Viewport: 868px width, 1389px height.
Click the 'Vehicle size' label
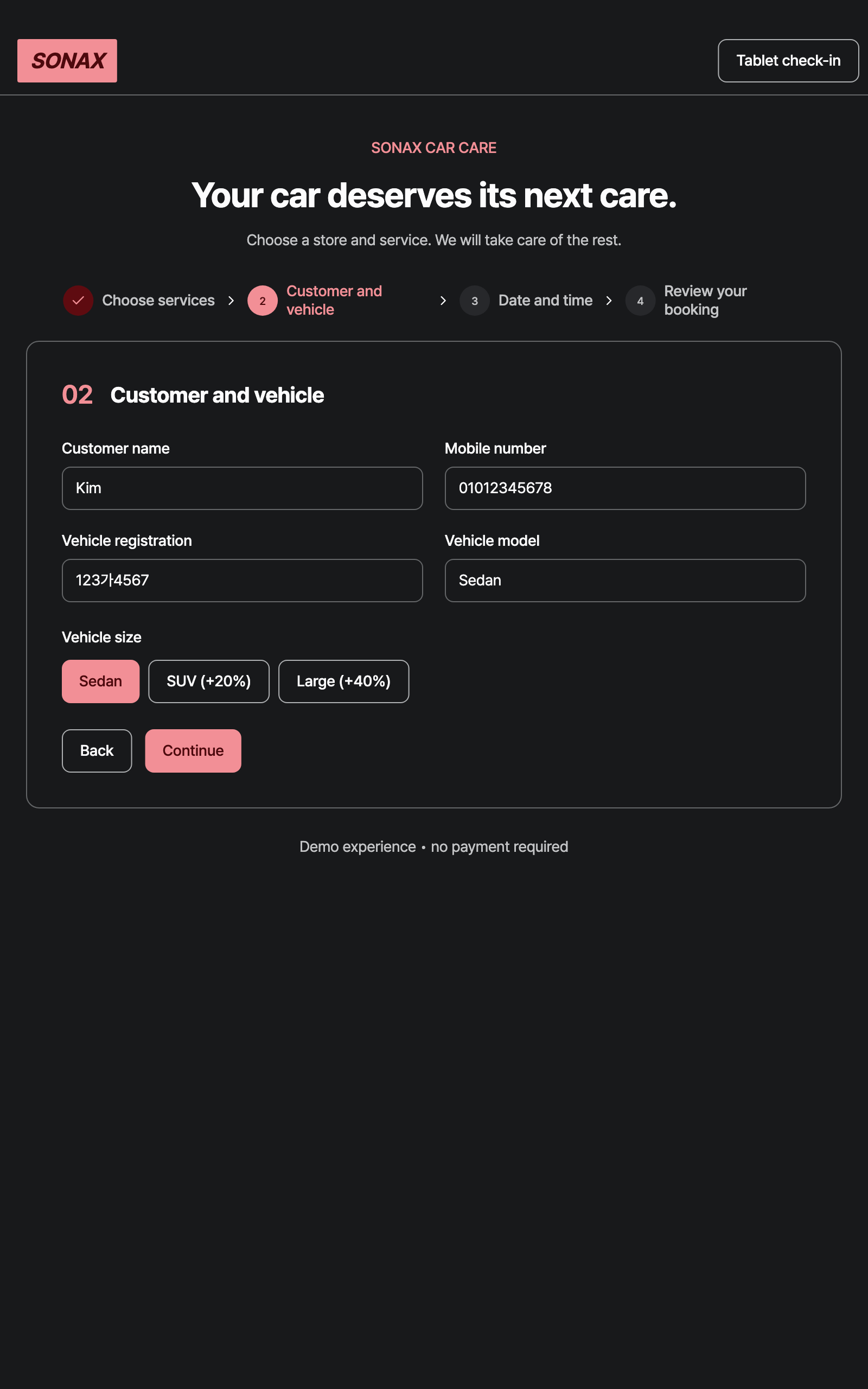click(101, 638)
